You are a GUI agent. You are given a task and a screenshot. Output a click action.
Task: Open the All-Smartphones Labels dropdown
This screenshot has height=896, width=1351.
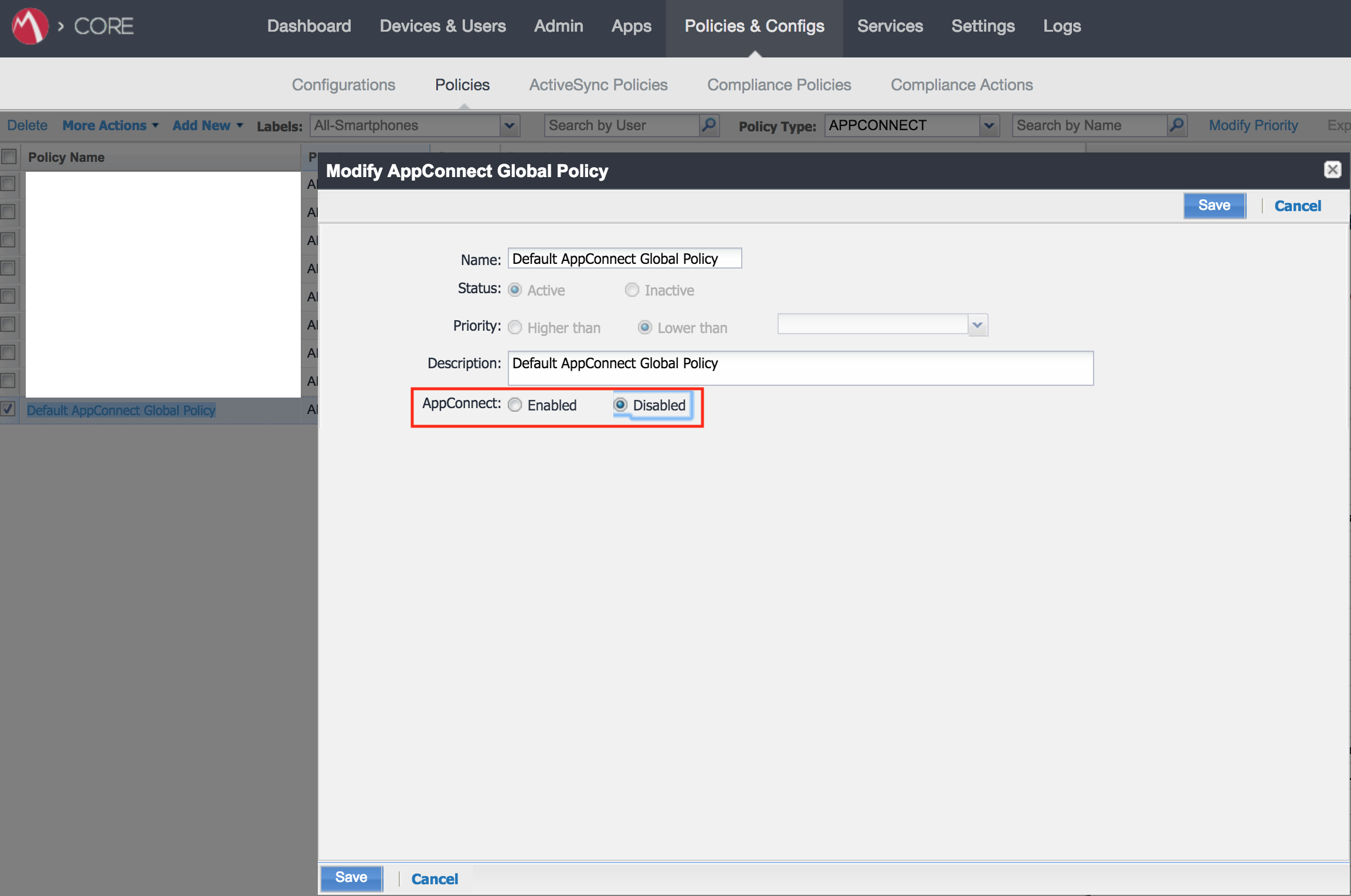(509, 125)
